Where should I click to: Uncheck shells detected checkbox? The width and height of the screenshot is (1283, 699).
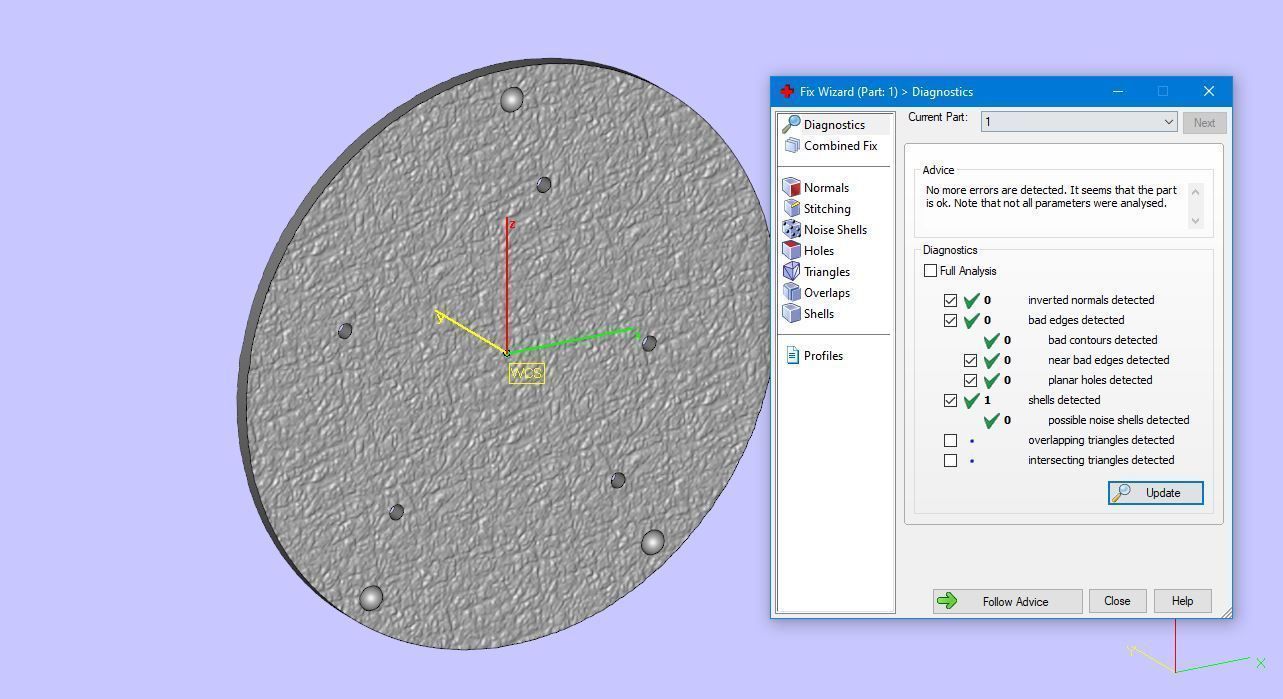[950, 400]
